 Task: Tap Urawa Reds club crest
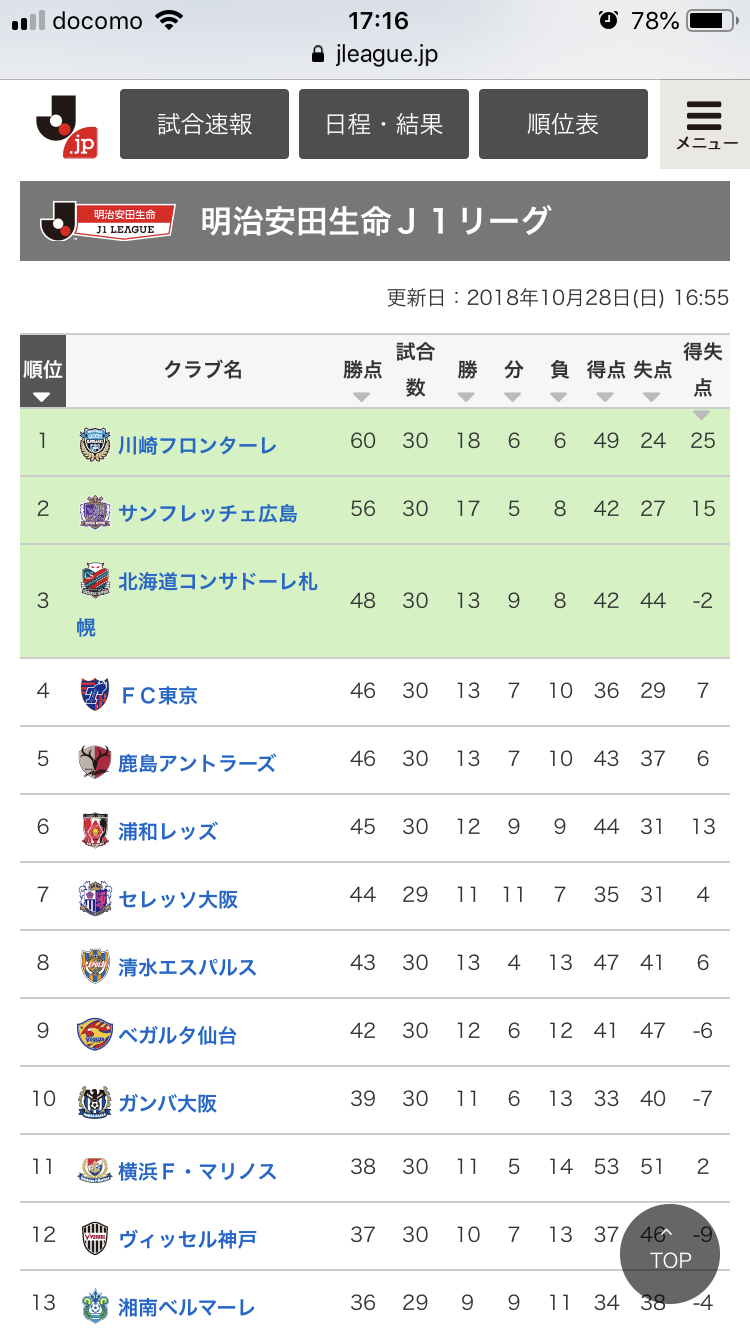(x=93, y=830)
